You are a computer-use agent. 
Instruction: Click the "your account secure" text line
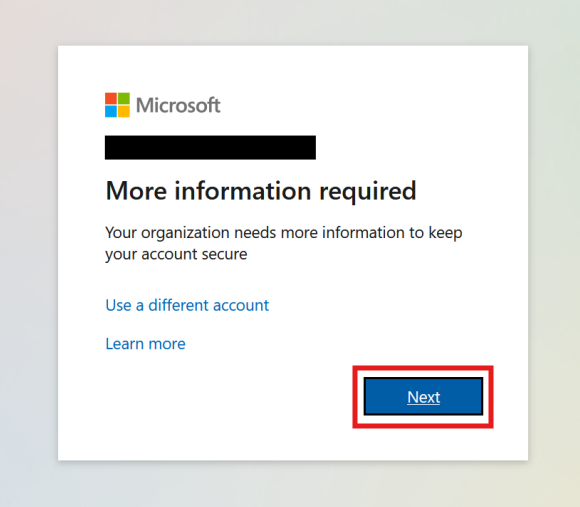point(176,255)
